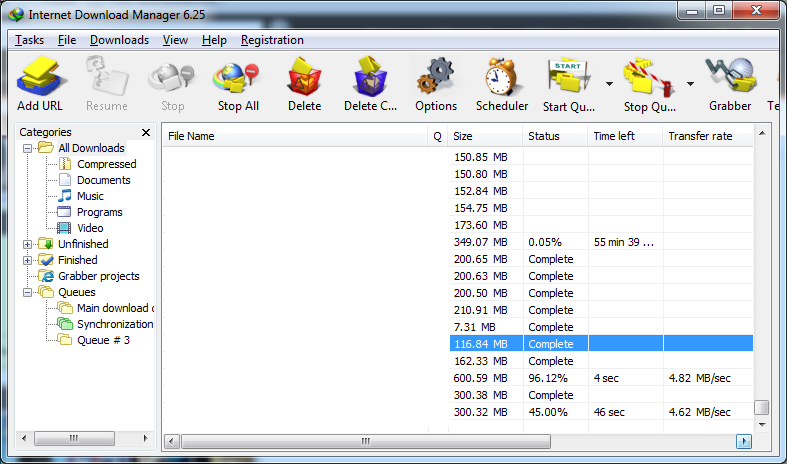Click the Delete toolbar icon
The image size is (787, 464).
304,77
